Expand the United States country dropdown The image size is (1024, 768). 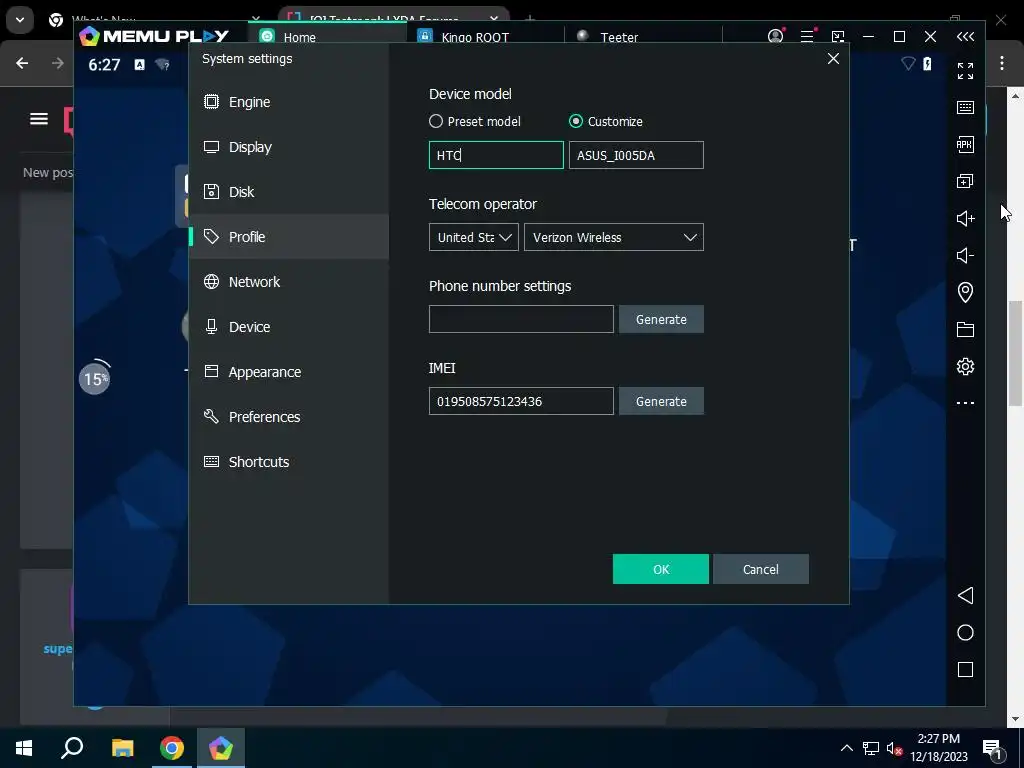(x=473, y=237)
